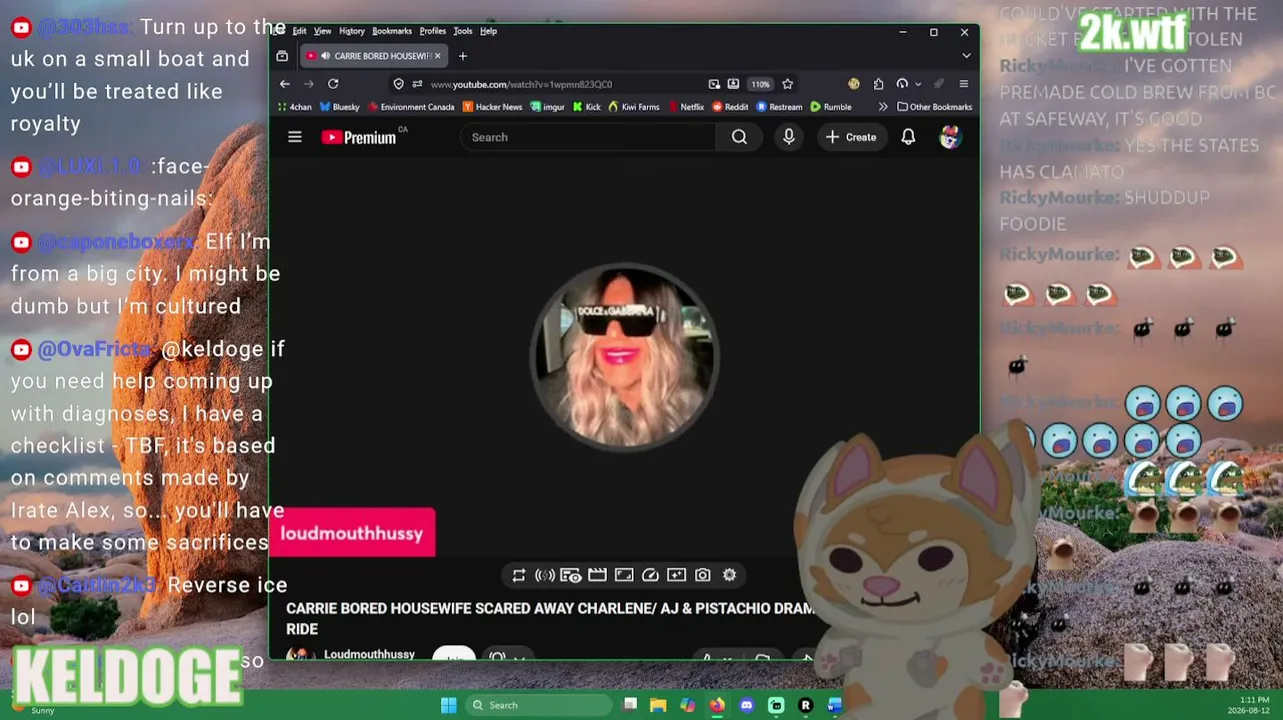
Task: Expand the list all tabs chevron
Action: click(965, 56)
